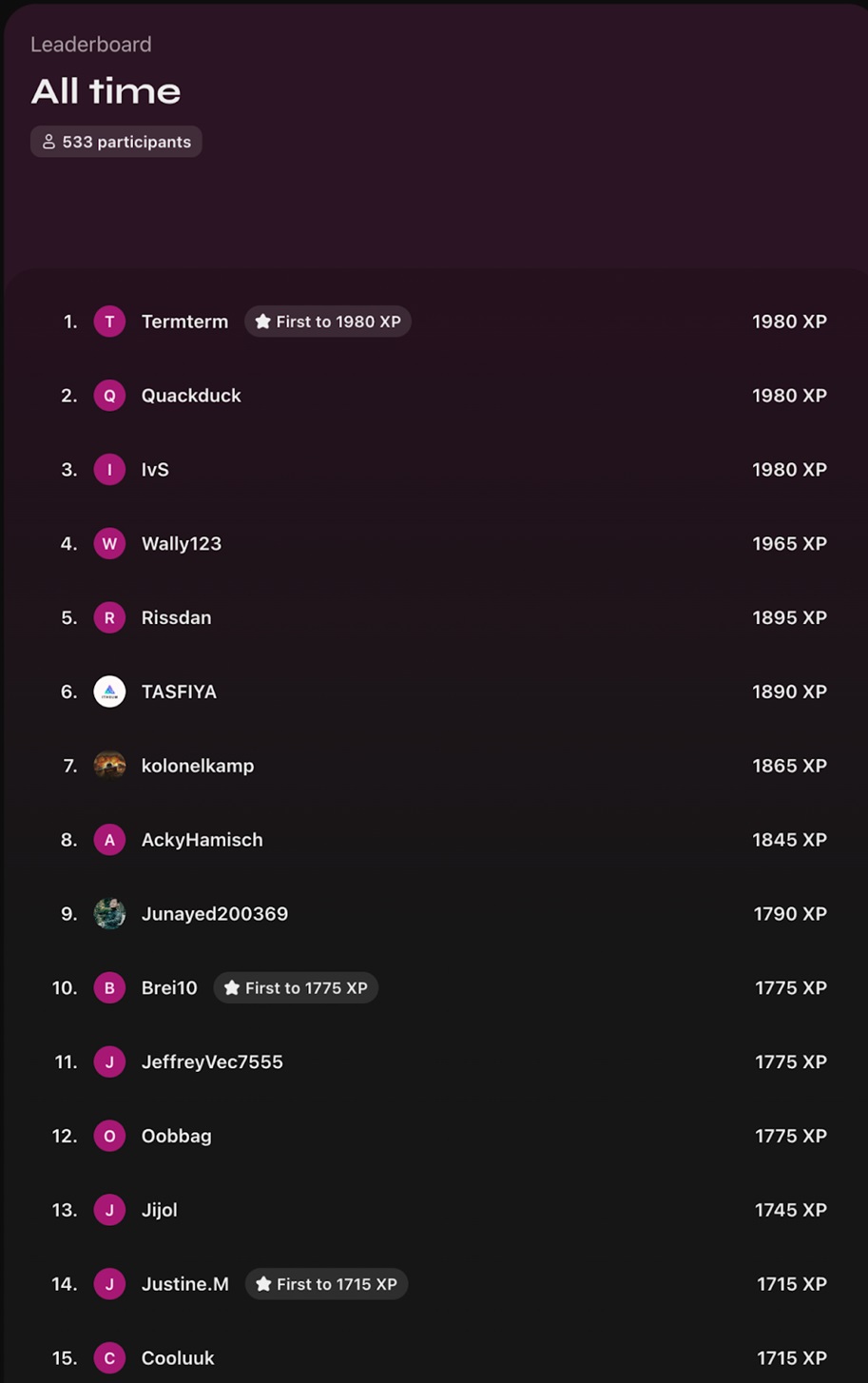Viewport: 868px width, 1383px height.
Task: Click the C avatar for Cooluuk
Action: 109,1358
